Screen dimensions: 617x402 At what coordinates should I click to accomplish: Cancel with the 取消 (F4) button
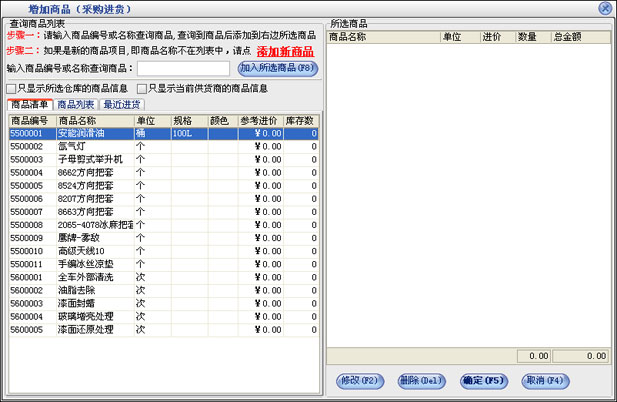point(547,380)
